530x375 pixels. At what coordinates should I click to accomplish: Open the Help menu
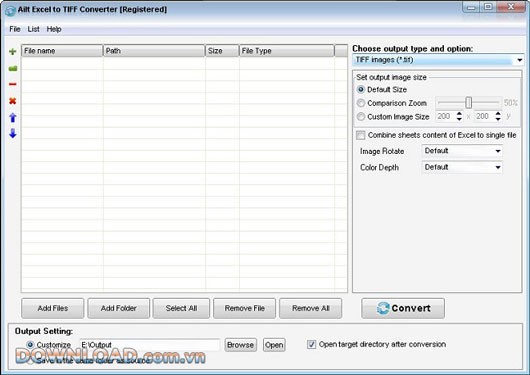tap(54, 29)
